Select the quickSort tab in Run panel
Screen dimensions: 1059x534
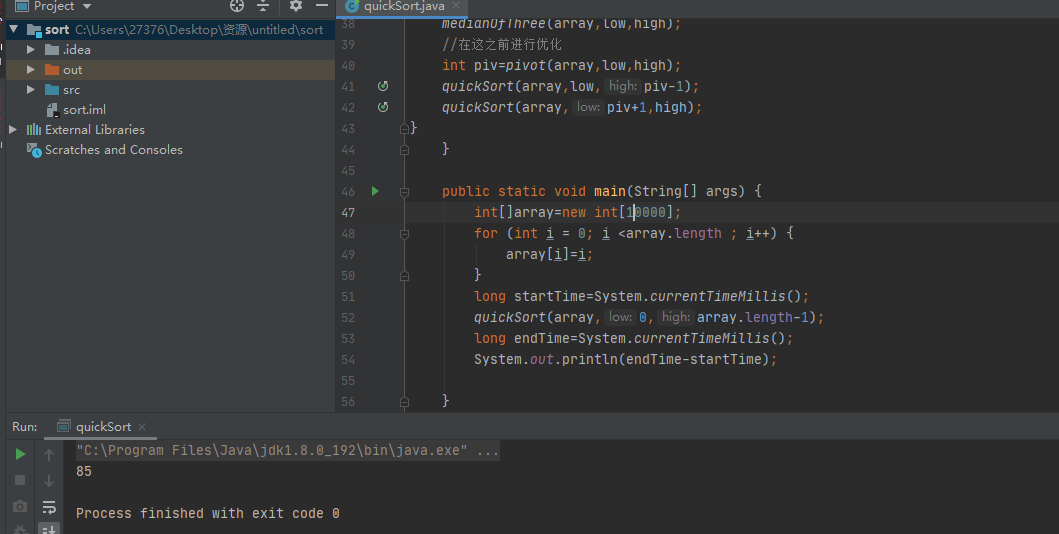tap(103, 427)
